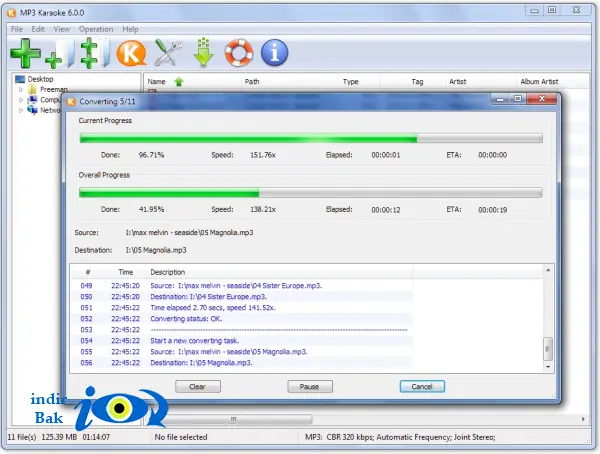Click the lifebuoy Help icon
600x454 pixels.
click(x=239, y=52)
